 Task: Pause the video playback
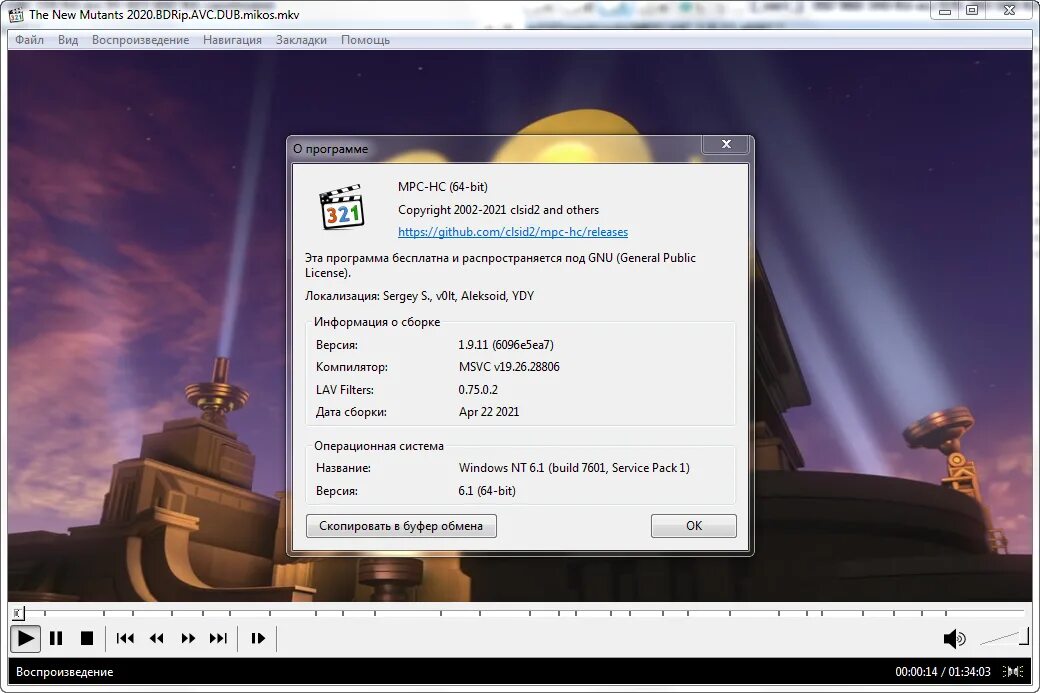(x=56, y=639)
